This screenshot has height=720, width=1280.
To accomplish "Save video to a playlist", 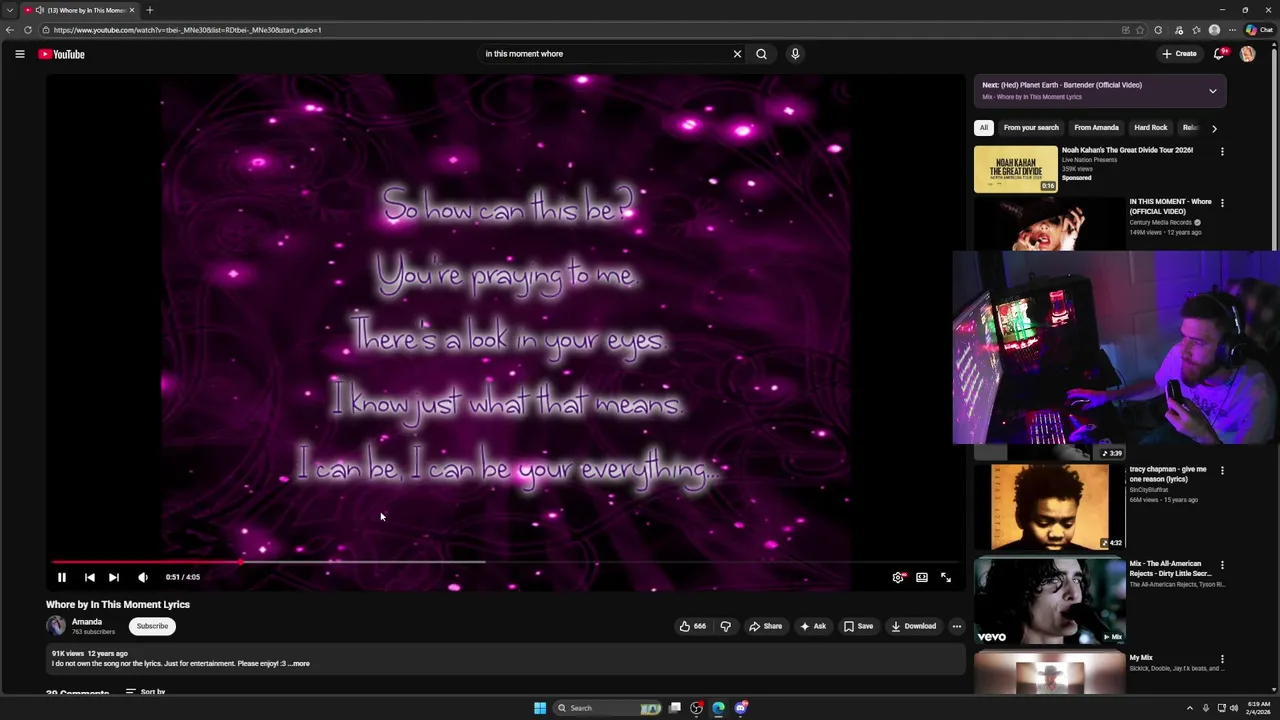I will click(858, 626).
